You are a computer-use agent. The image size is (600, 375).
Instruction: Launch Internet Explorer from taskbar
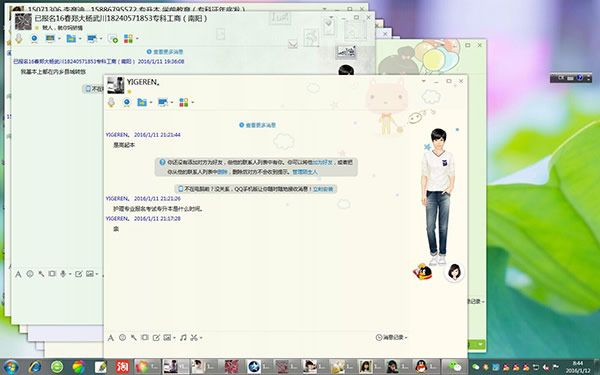(35, 367)
